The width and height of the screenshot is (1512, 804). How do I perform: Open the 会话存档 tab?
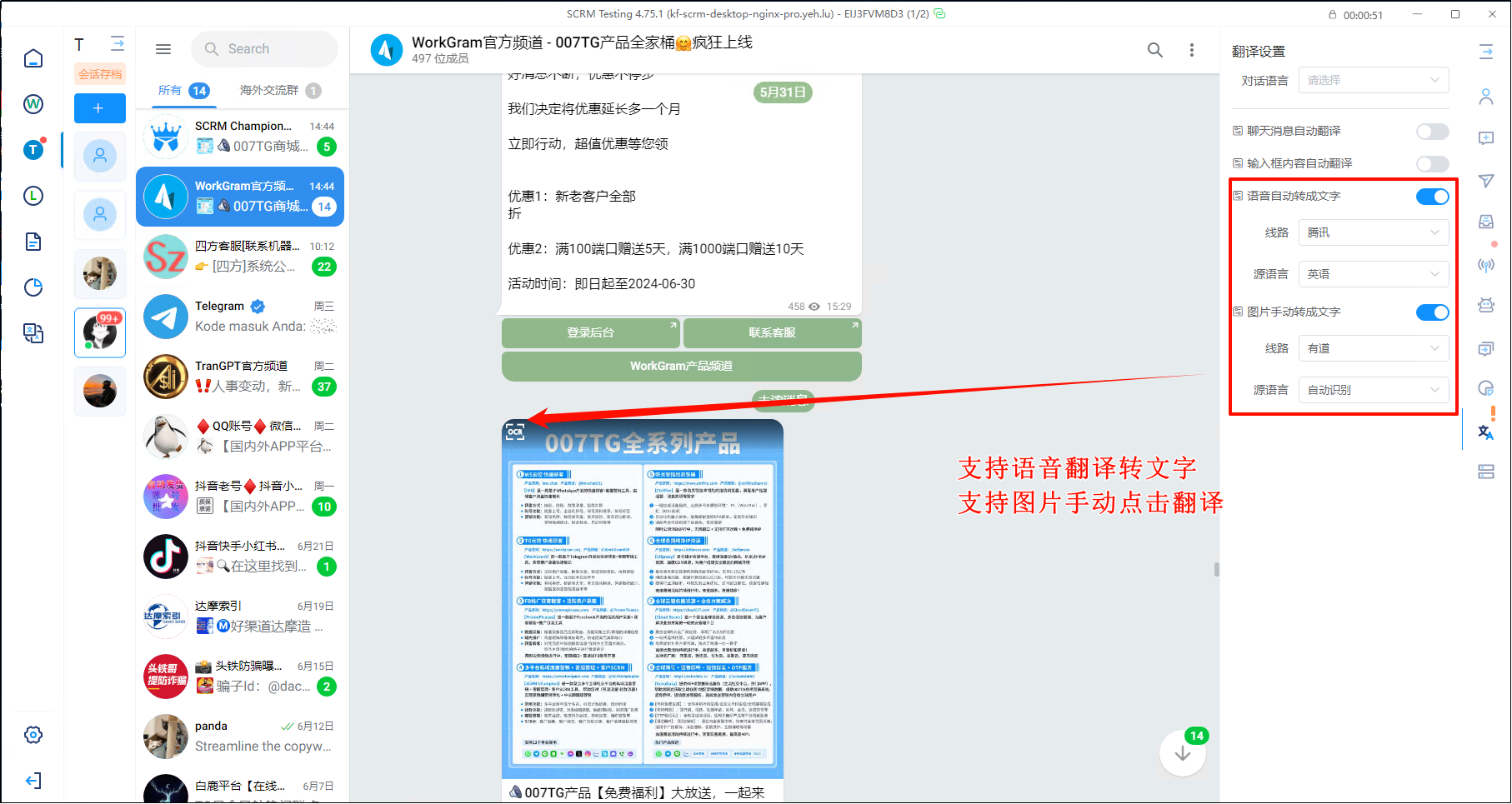point(100,74)
